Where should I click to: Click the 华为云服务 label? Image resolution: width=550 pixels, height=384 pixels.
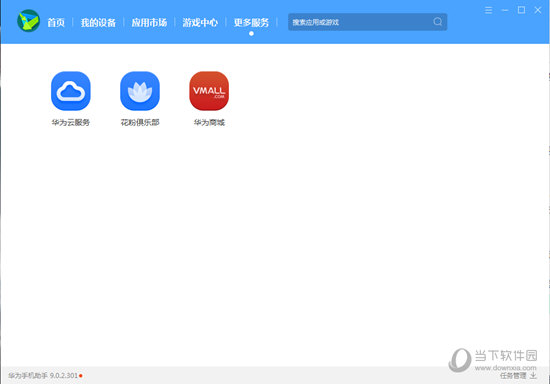[x=71, y=122]
